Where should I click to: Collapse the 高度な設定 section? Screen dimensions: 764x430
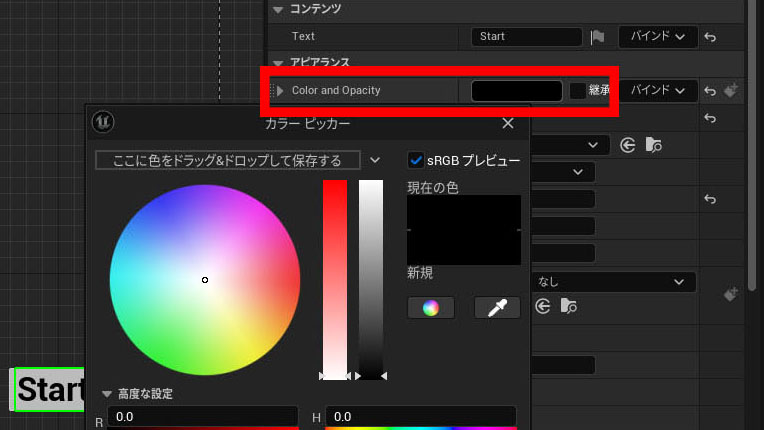click(107, 393)
